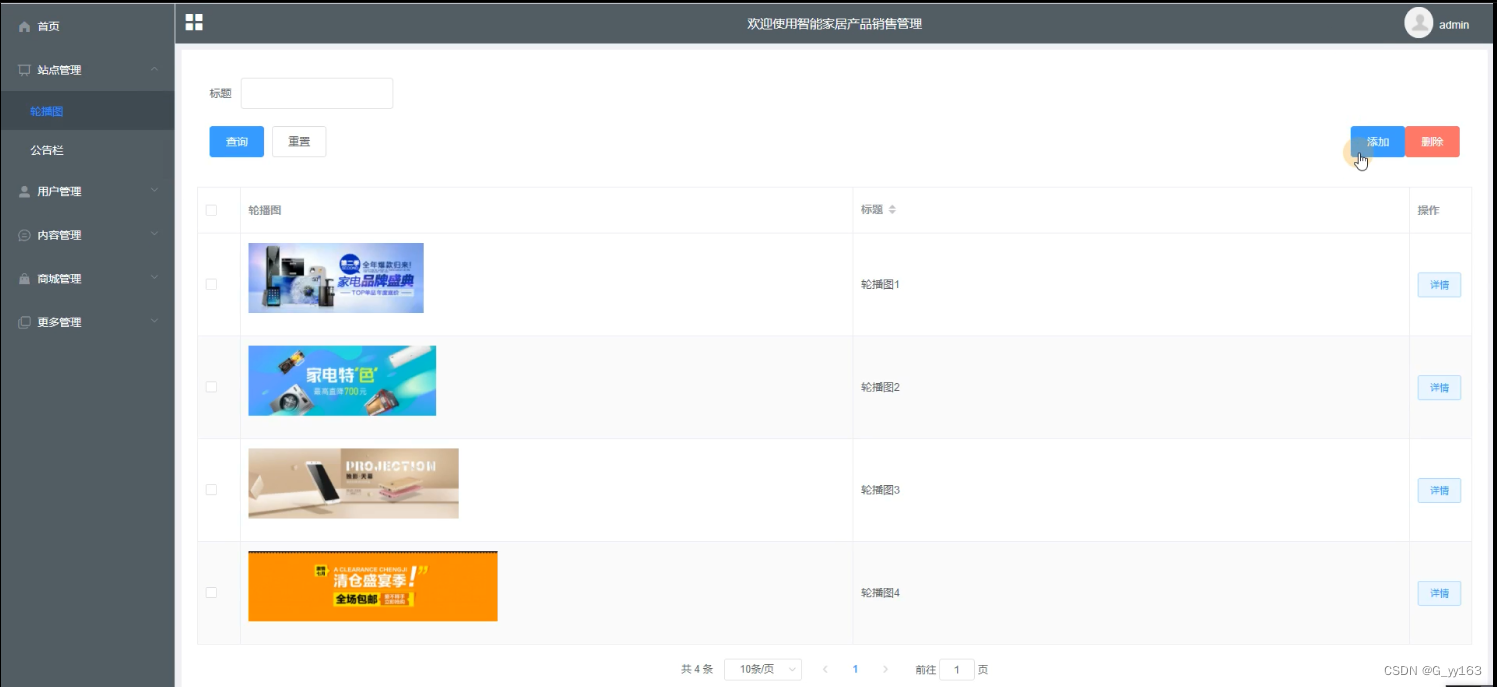This screenshot has width=1497, height=687.
Task: Sort by 标题 column arrows
Action: pyautogui.click(x=892, y=210)
